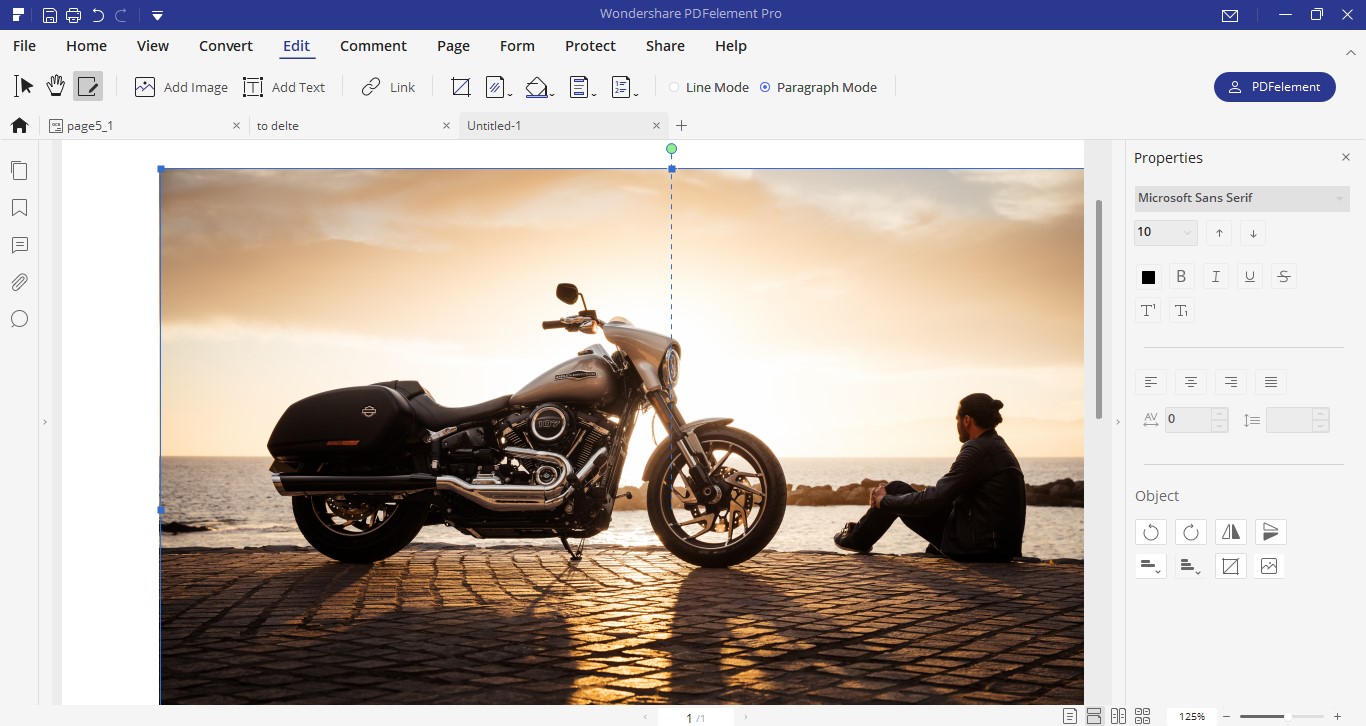
Task: Open the Background dropdown tool
Action: pos(540,87)
